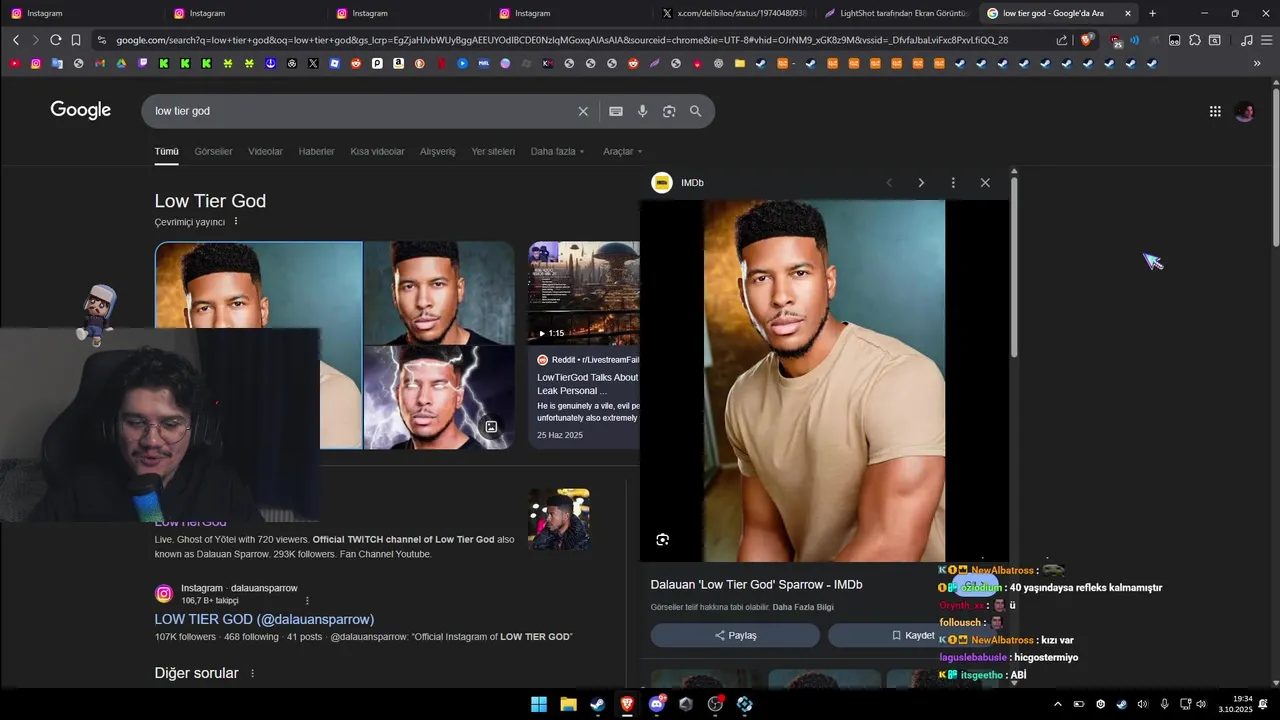This screenshot has height=720, width=1280.
Task: Click the Google search text field
Action: click(360, 111)
